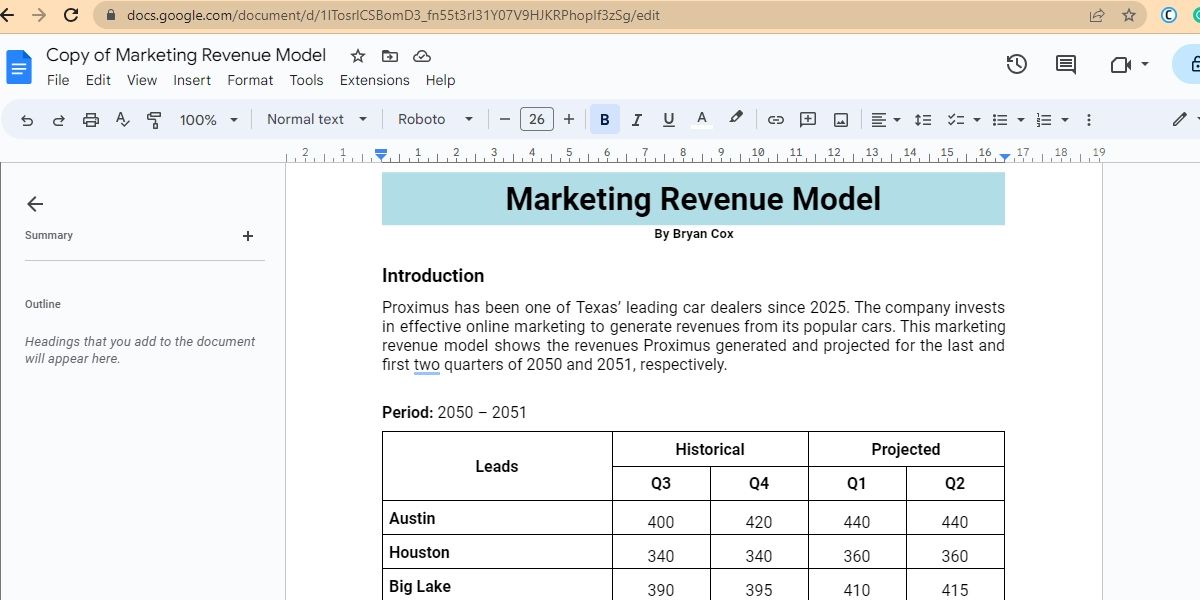This screenshot has height=600, width=1200.
Task: Click the font size field showing 26
Action: click(x=537, y=119)
